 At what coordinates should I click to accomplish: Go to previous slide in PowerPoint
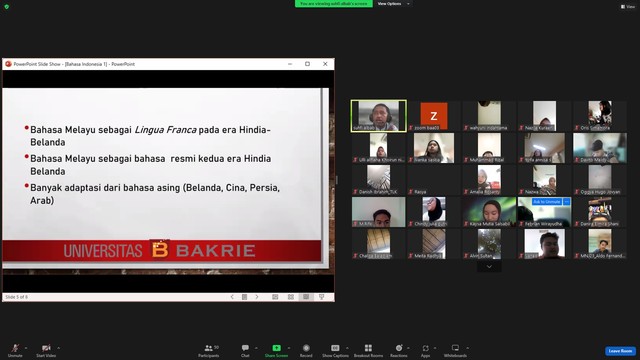[232, 297]
